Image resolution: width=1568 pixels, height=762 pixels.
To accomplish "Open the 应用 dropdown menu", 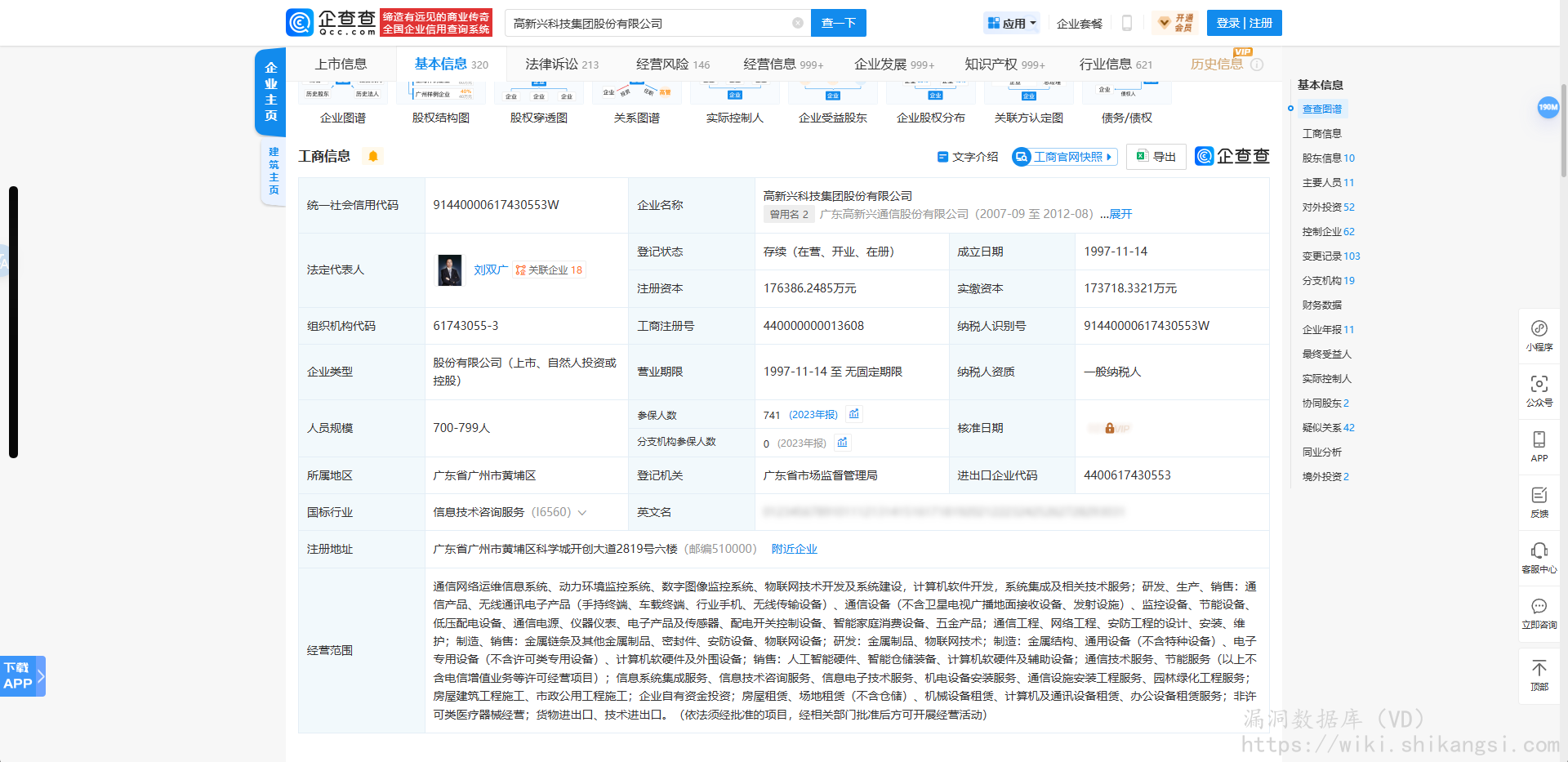I will 1012,23.
